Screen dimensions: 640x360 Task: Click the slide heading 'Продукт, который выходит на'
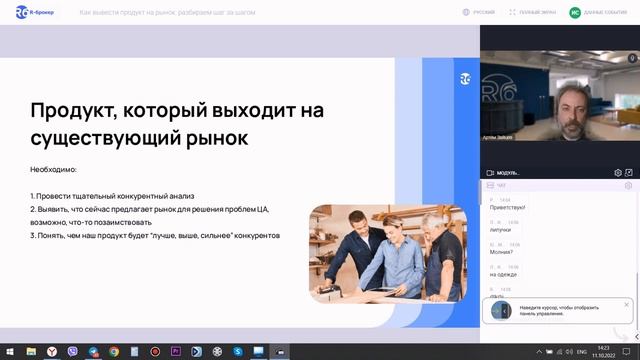point(177,110)
